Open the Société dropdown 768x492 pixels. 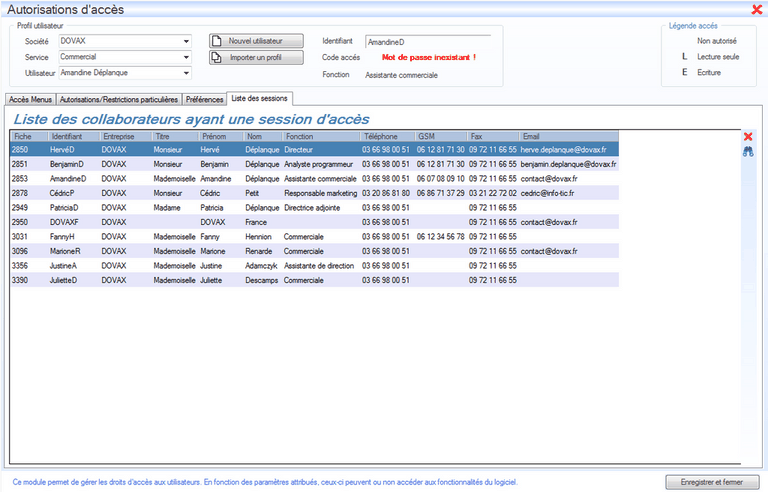(x=186, y=41)
